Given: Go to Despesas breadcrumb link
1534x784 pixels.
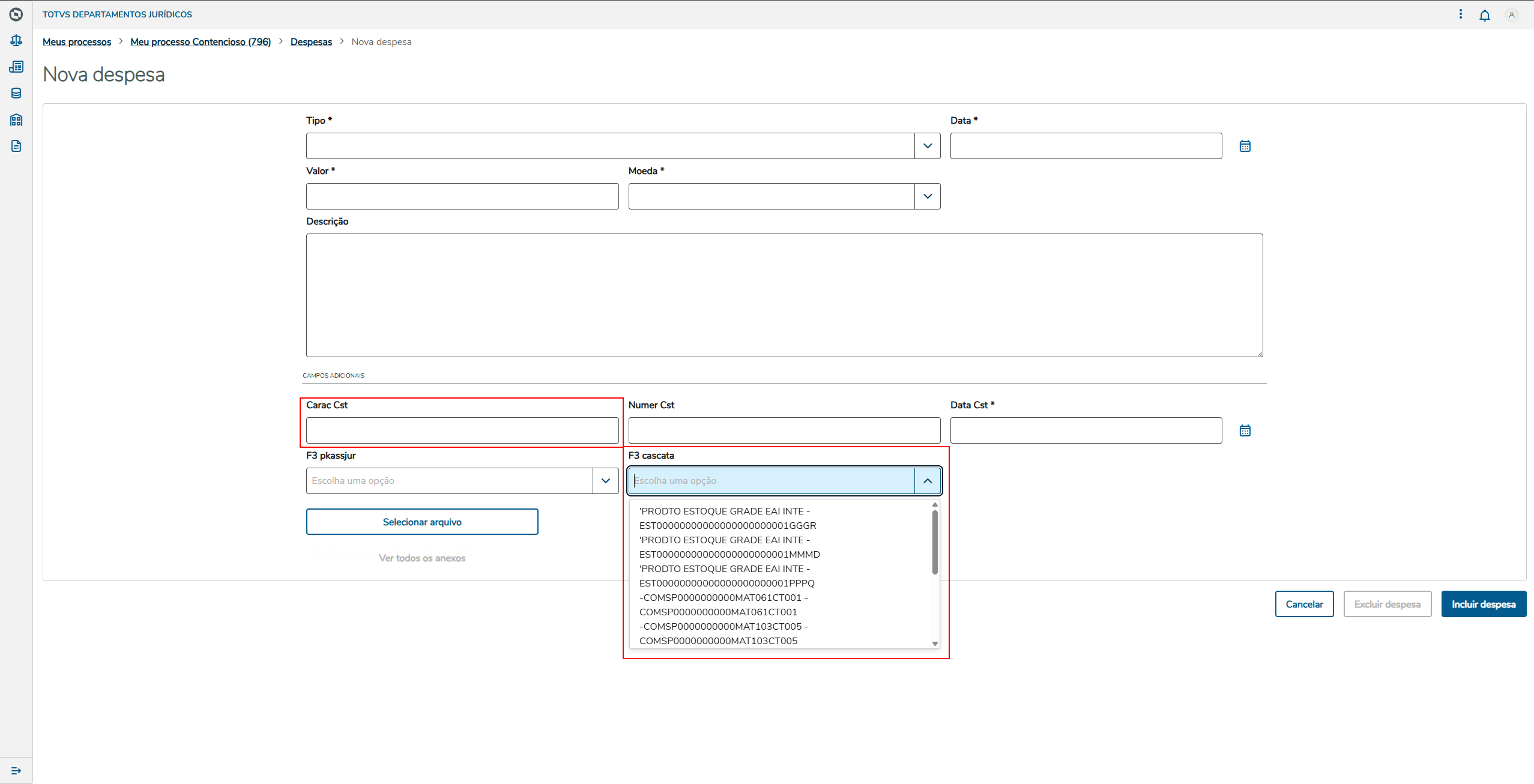Looking at the screenshot, I should coord(311,42).
